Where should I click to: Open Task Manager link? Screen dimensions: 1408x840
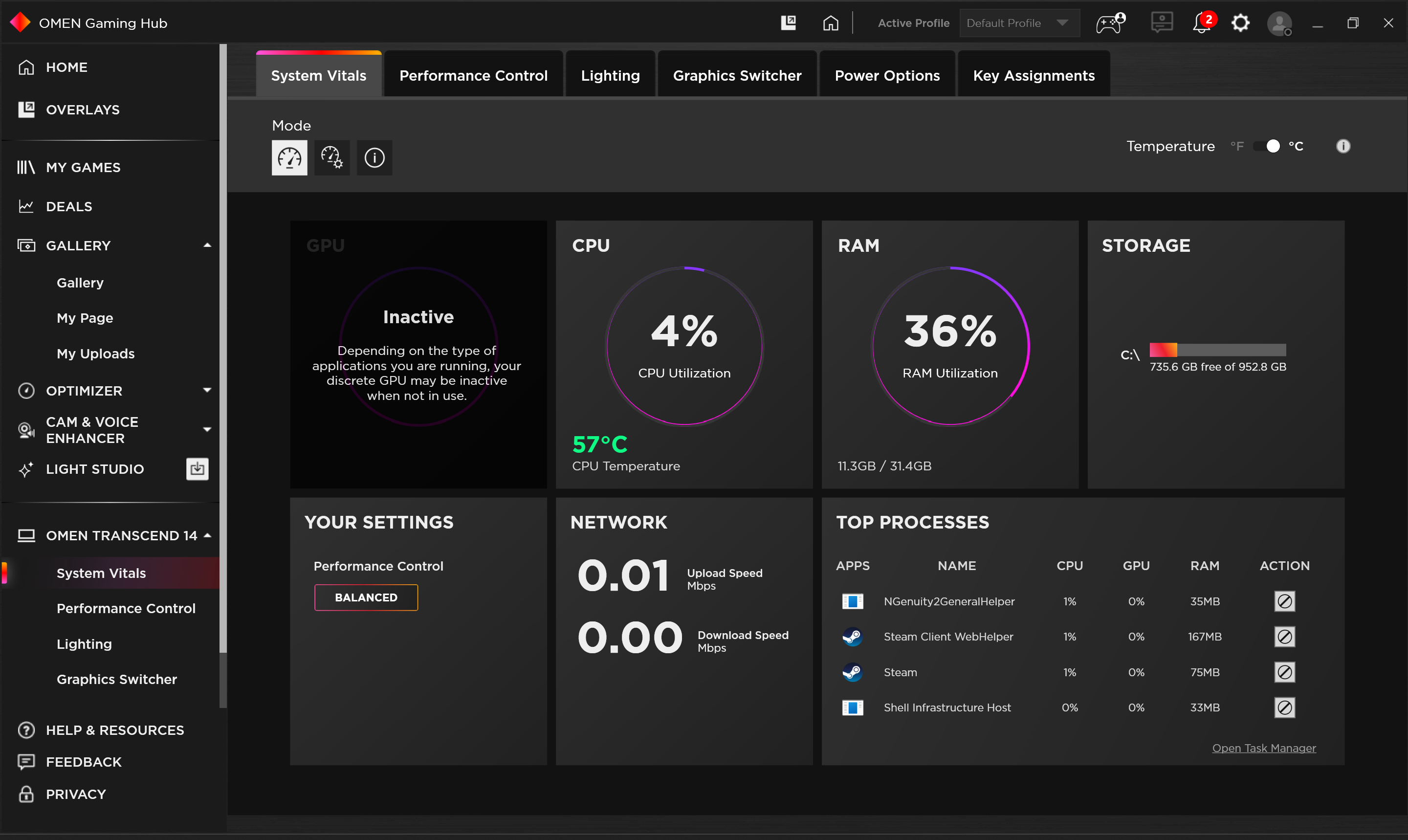tap(1264, 748)
